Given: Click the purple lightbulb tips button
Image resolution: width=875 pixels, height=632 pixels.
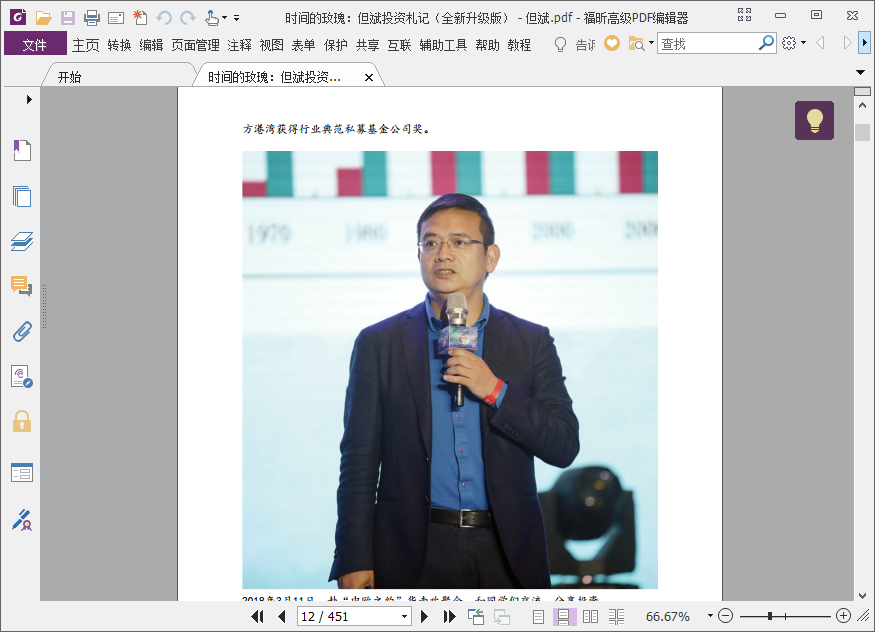Looking at the screenshot, I should click(814, 120).
